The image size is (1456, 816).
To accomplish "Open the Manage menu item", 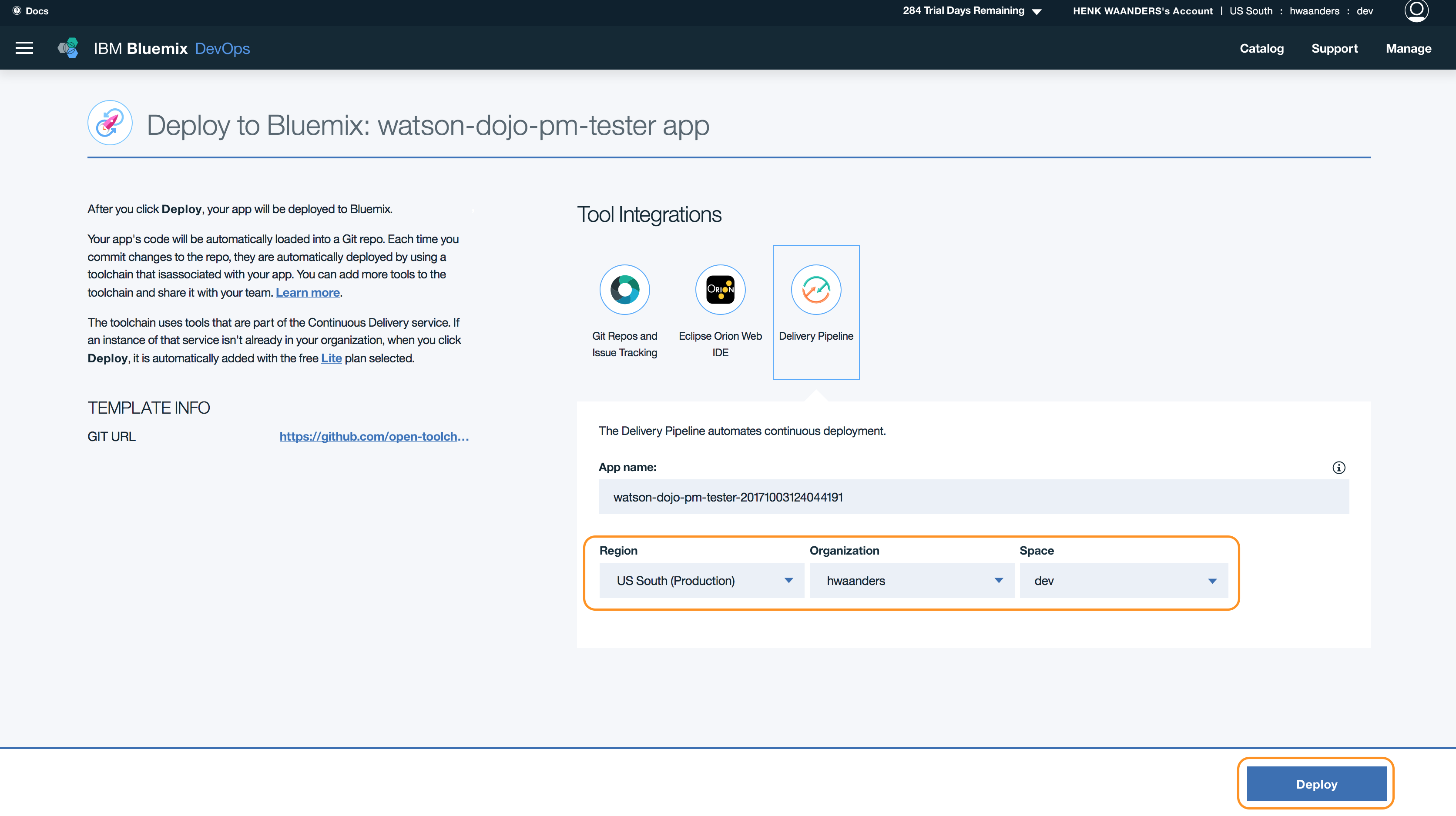I will pyautogui.click(x=1408, y=49).
